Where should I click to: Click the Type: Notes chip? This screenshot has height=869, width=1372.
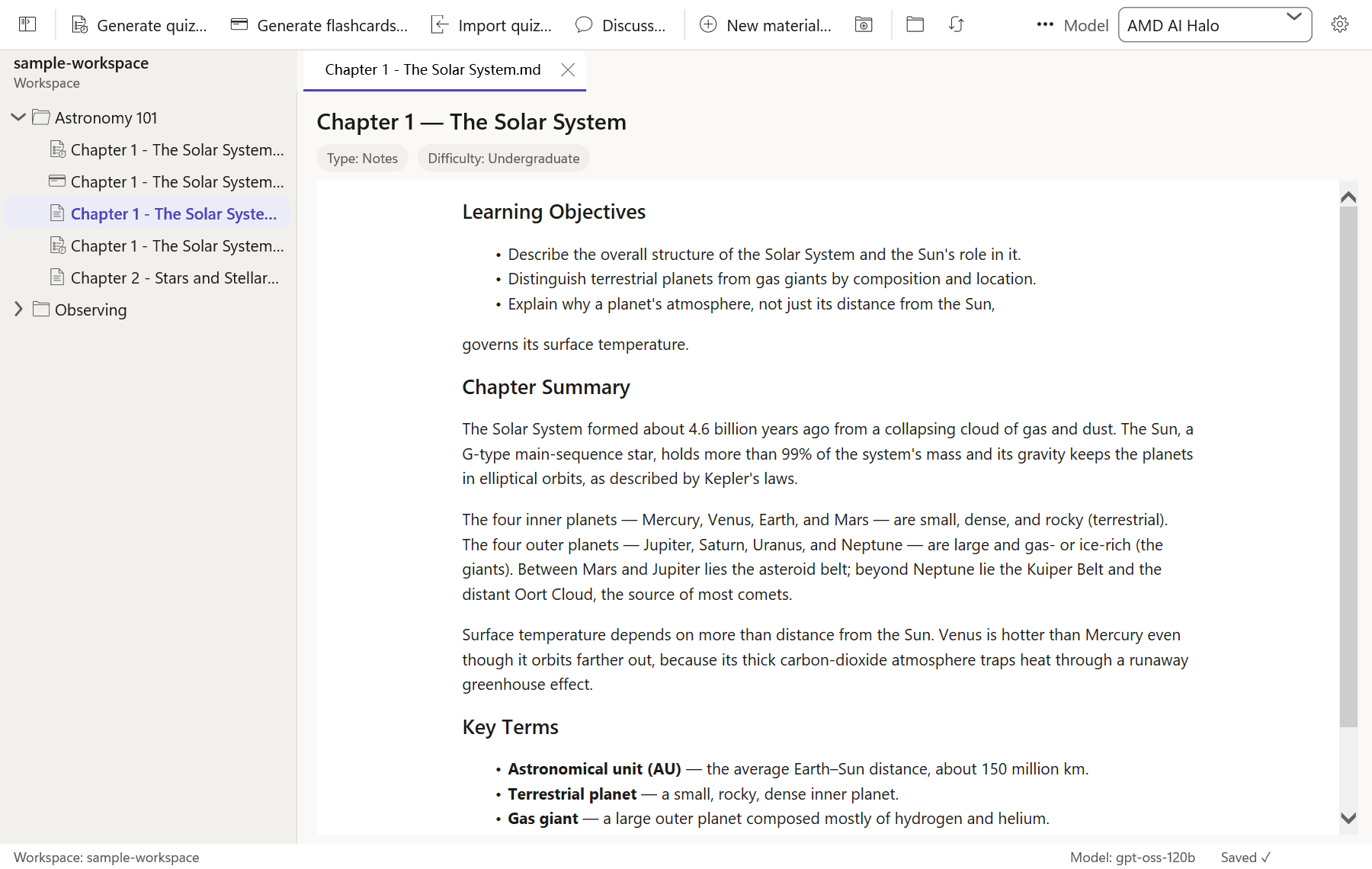363,159
